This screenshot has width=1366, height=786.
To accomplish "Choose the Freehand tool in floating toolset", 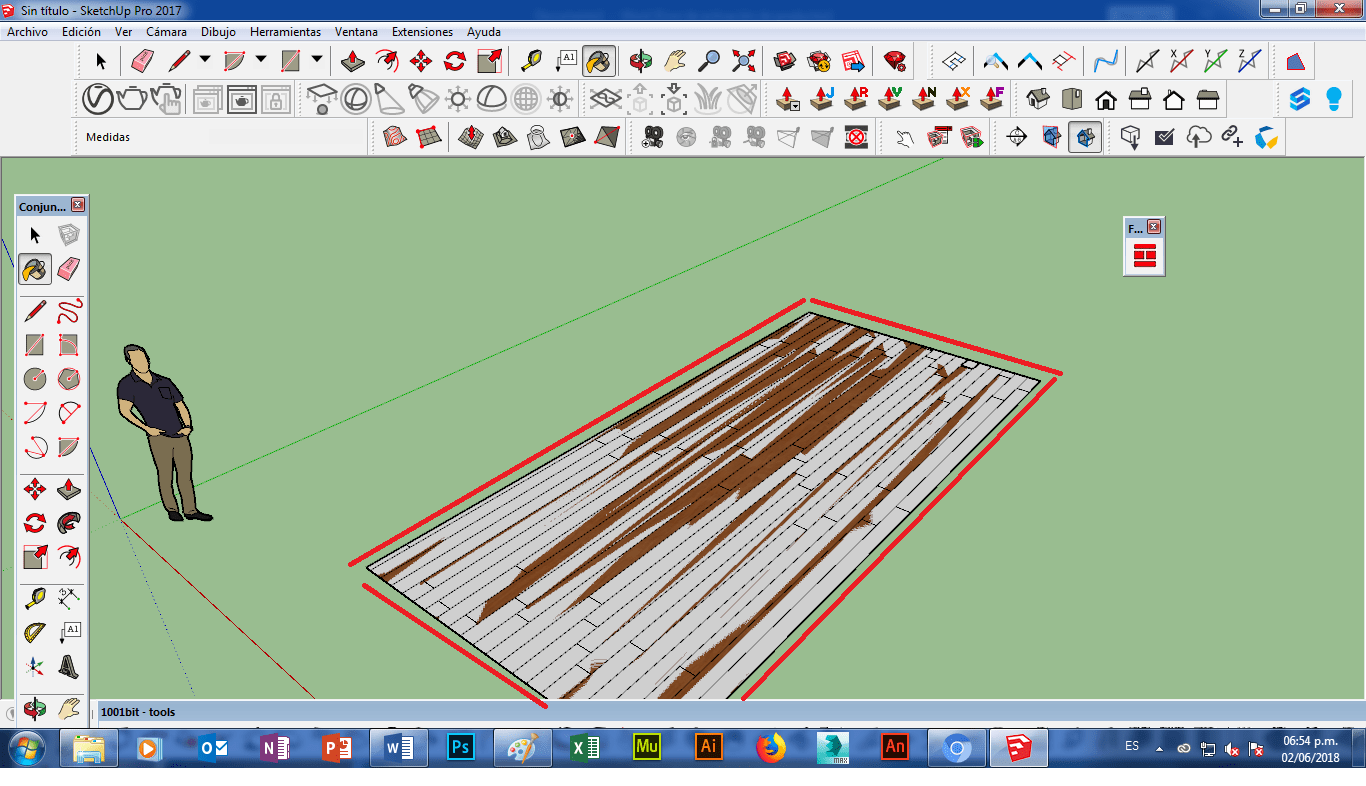I will point(68,311).
